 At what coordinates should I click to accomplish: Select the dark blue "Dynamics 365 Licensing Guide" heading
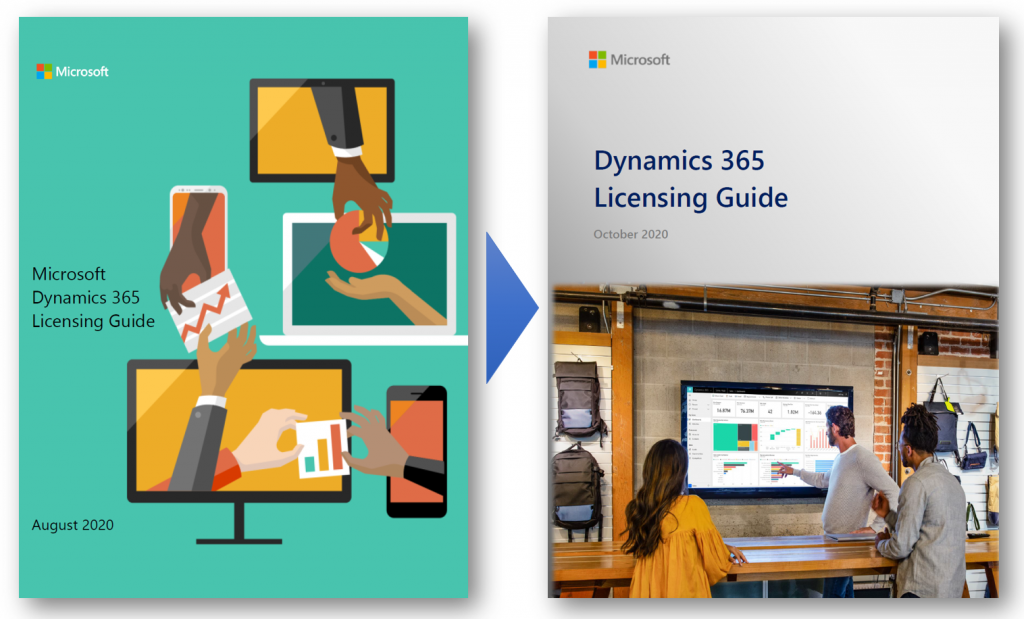coord(690,179)
